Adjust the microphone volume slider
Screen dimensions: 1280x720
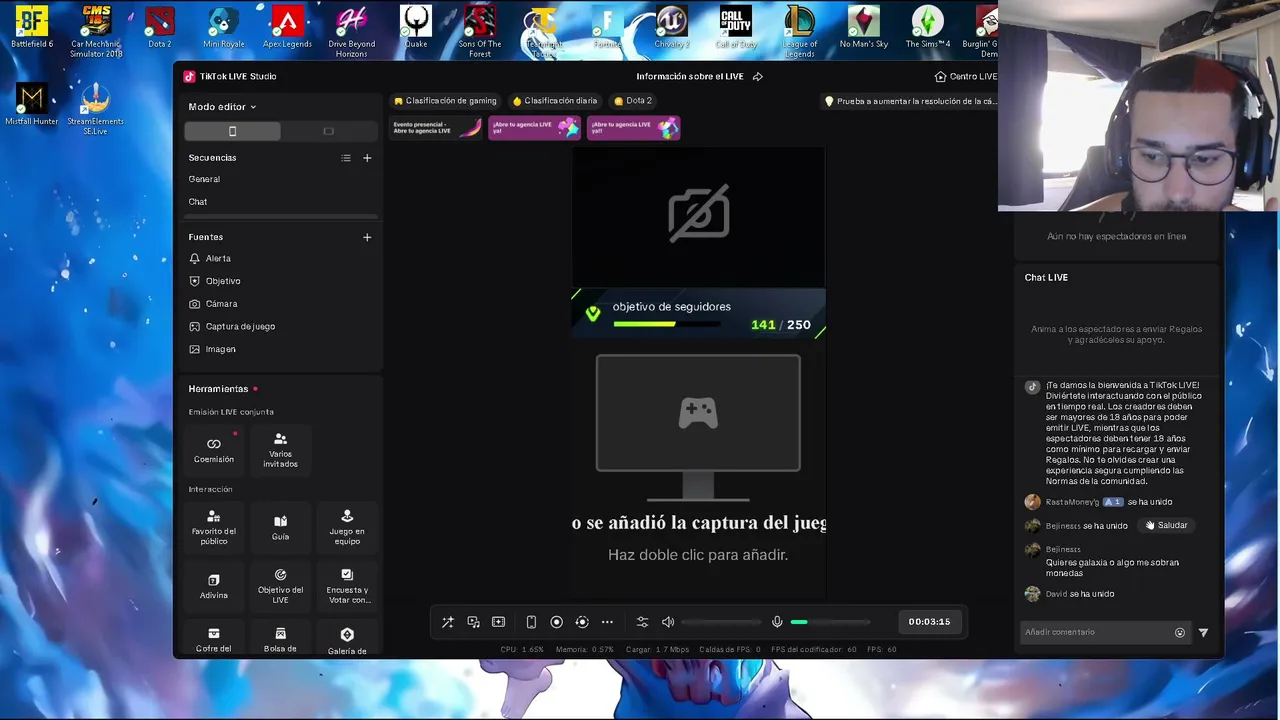tap(830, 622)
